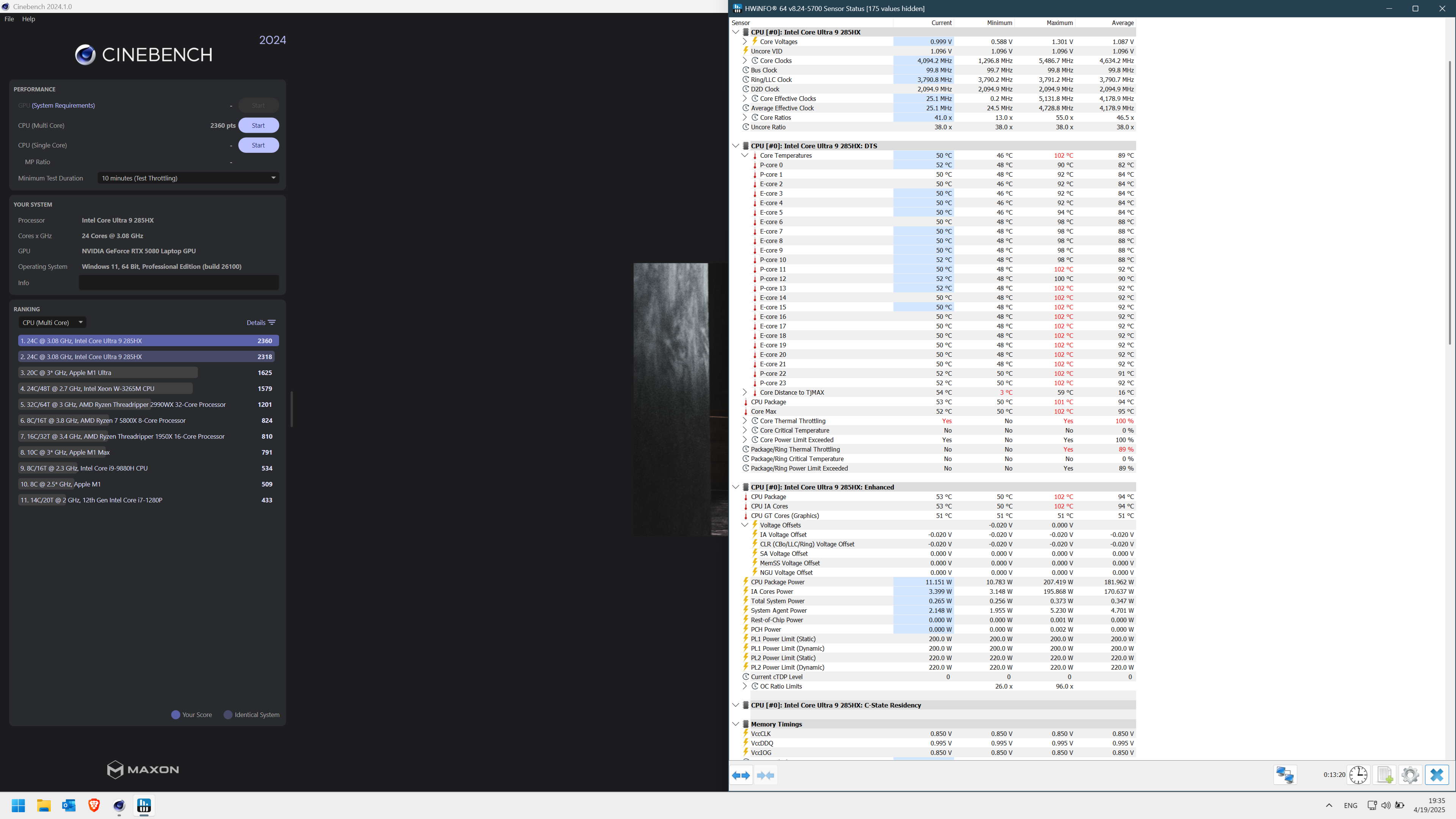Expand OC Ratio Limits row
The width and height of the screenshot is (1456, 819).
(x=744, y=686)
